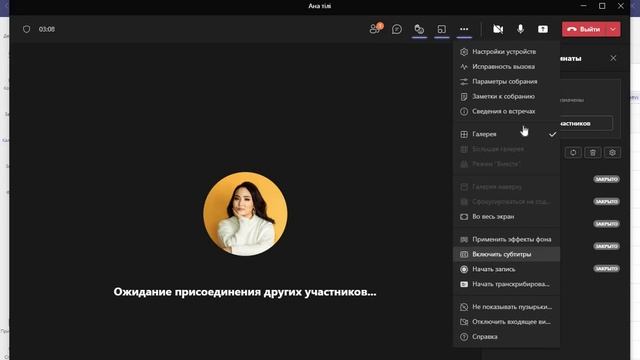Open the rooms settings gear icon
Viewport: 640px width, 360px height.
coord(612,152)
